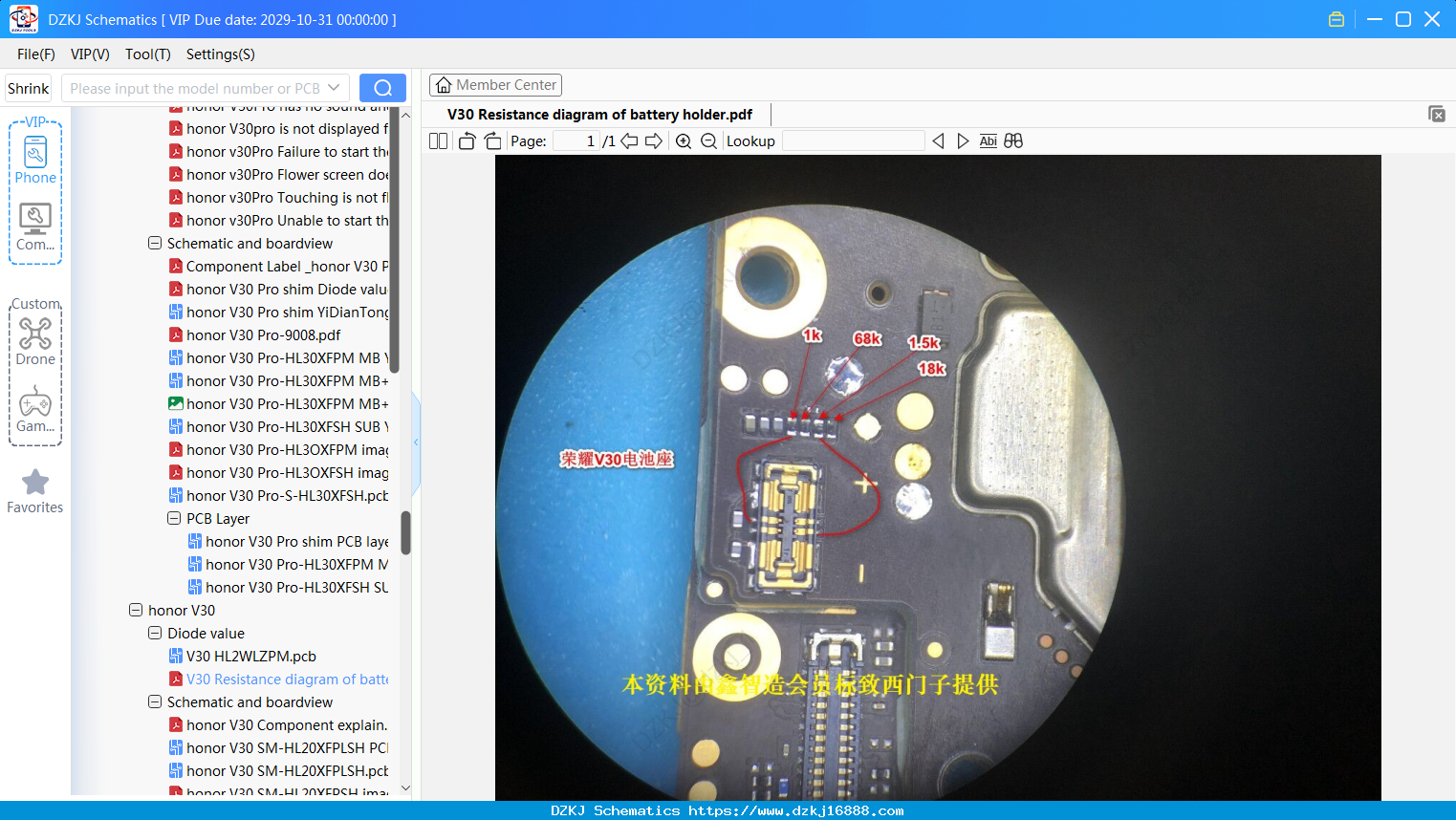1456x820 pixels.
Task: Collapse the upper 'Schematic and boardview' node
Action: click(155, 244)
